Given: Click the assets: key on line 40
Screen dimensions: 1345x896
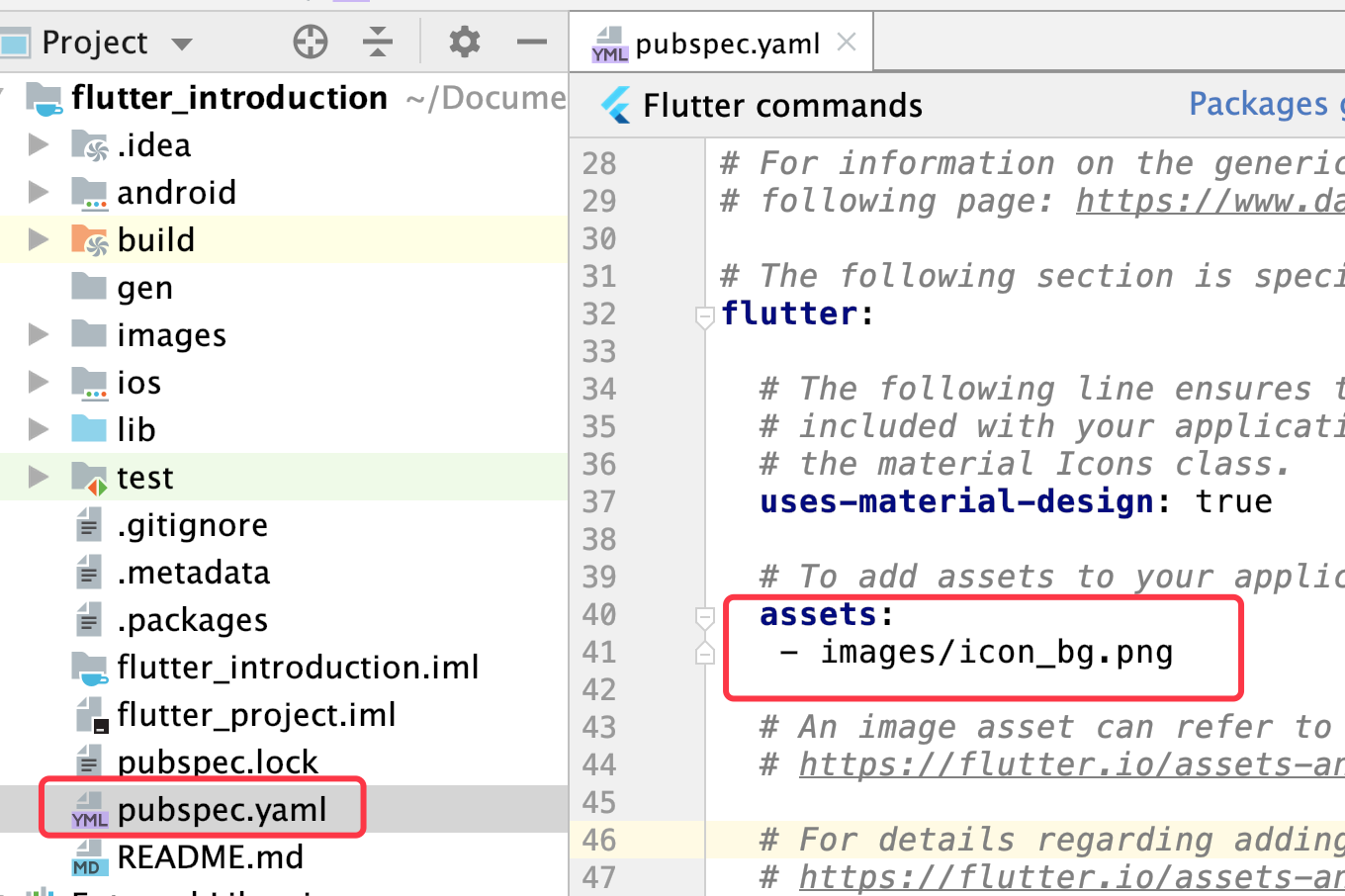Looking at the screenshot, I should pos(827,614).
